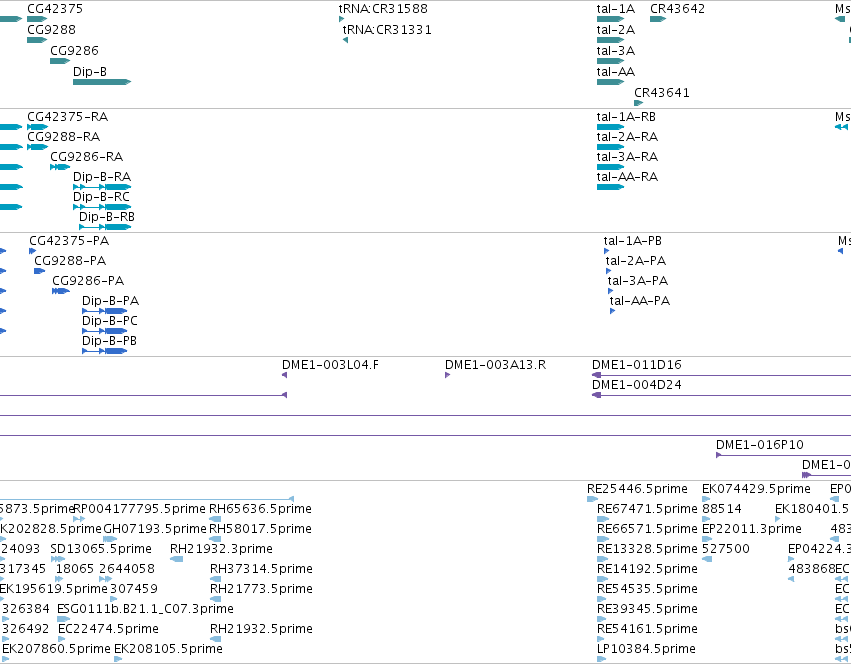
Task: Click the CG42375-RA transcript
Action: [37, 127]
